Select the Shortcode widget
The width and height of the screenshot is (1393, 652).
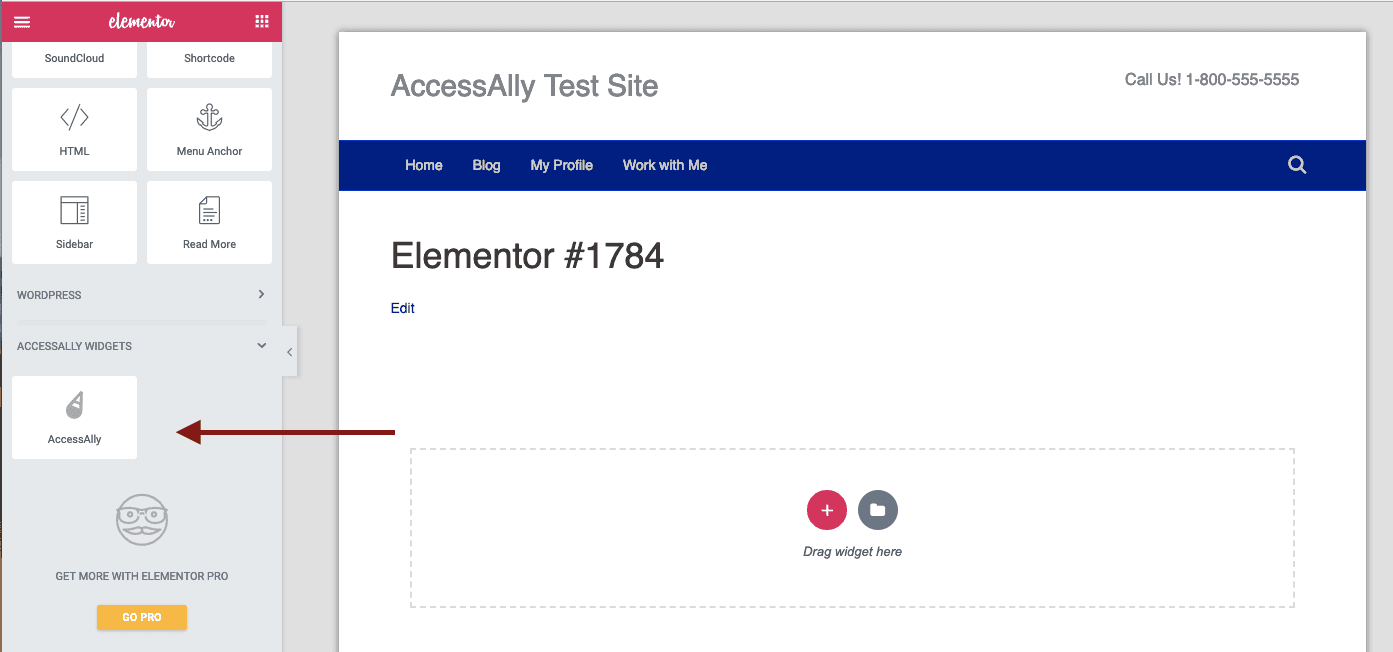[209, 59]
